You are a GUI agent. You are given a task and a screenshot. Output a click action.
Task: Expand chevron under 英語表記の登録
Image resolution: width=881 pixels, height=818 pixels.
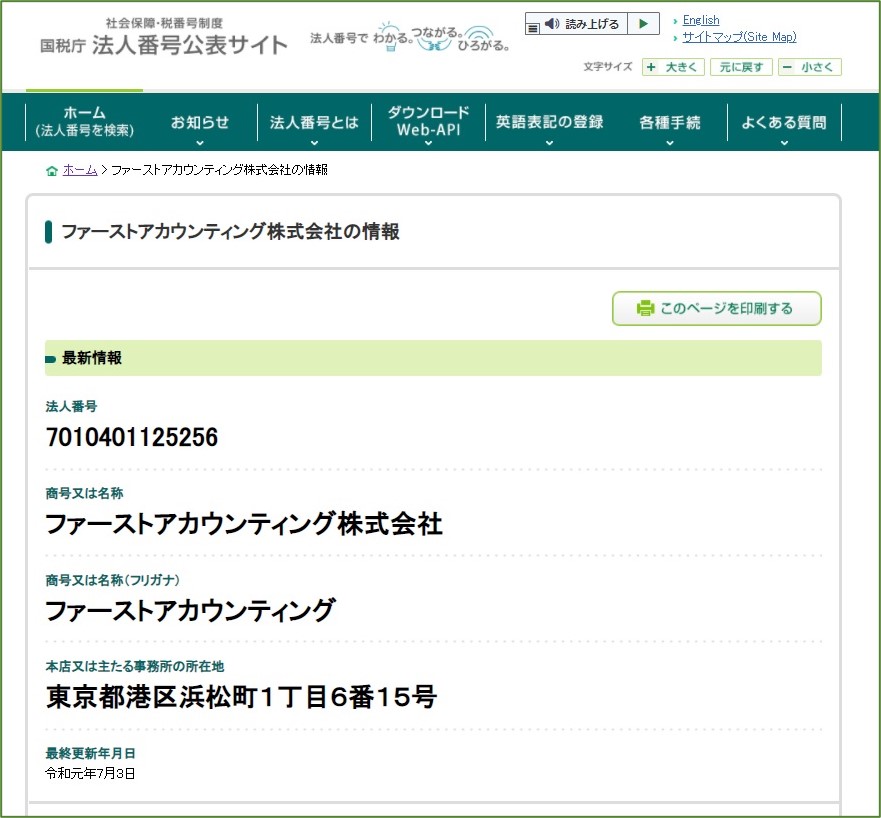(x=550, y=143)
